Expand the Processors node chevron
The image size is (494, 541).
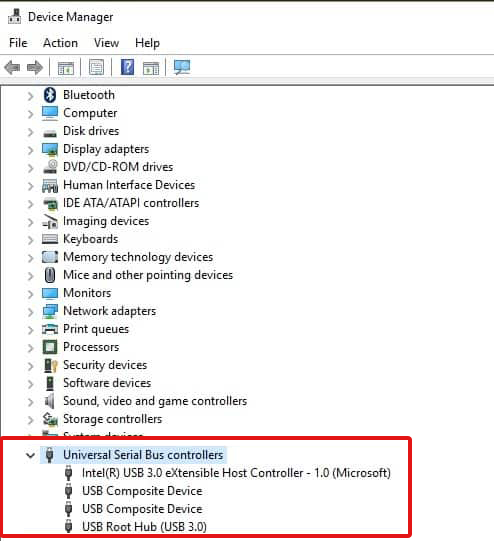pos(30,348)
